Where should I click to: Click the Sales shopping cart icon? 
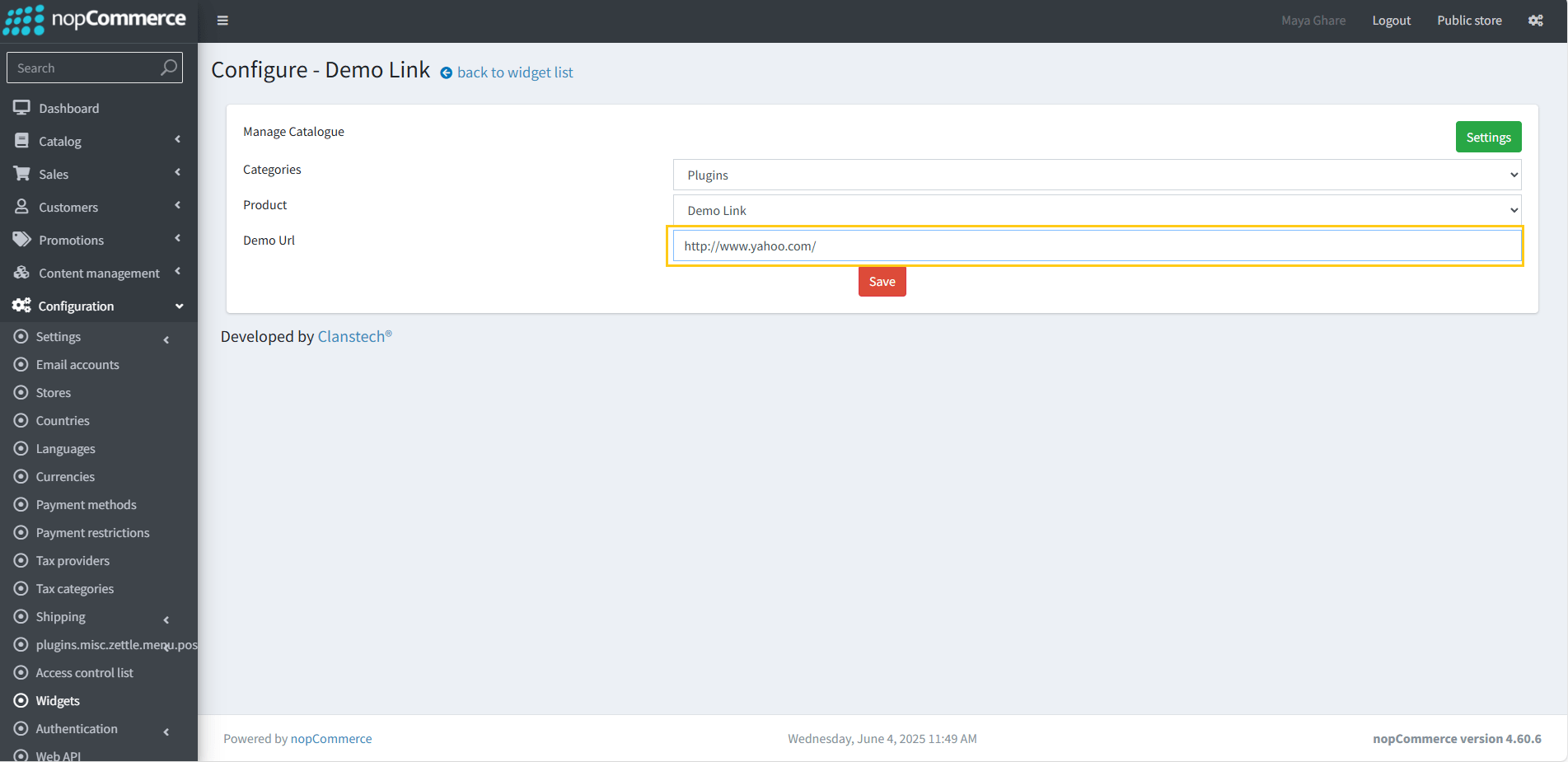coord(21,174)
